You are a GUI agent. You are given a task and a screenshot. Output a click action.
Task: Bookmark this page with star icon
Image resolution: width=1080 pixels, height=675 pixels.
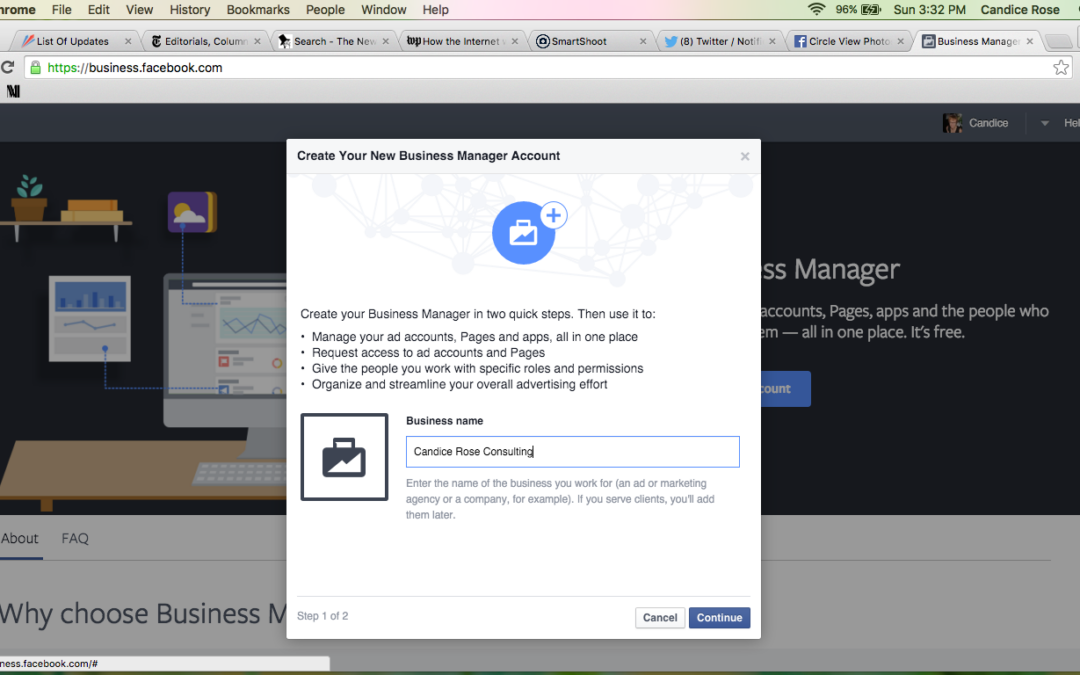(x=1061, y=68)
